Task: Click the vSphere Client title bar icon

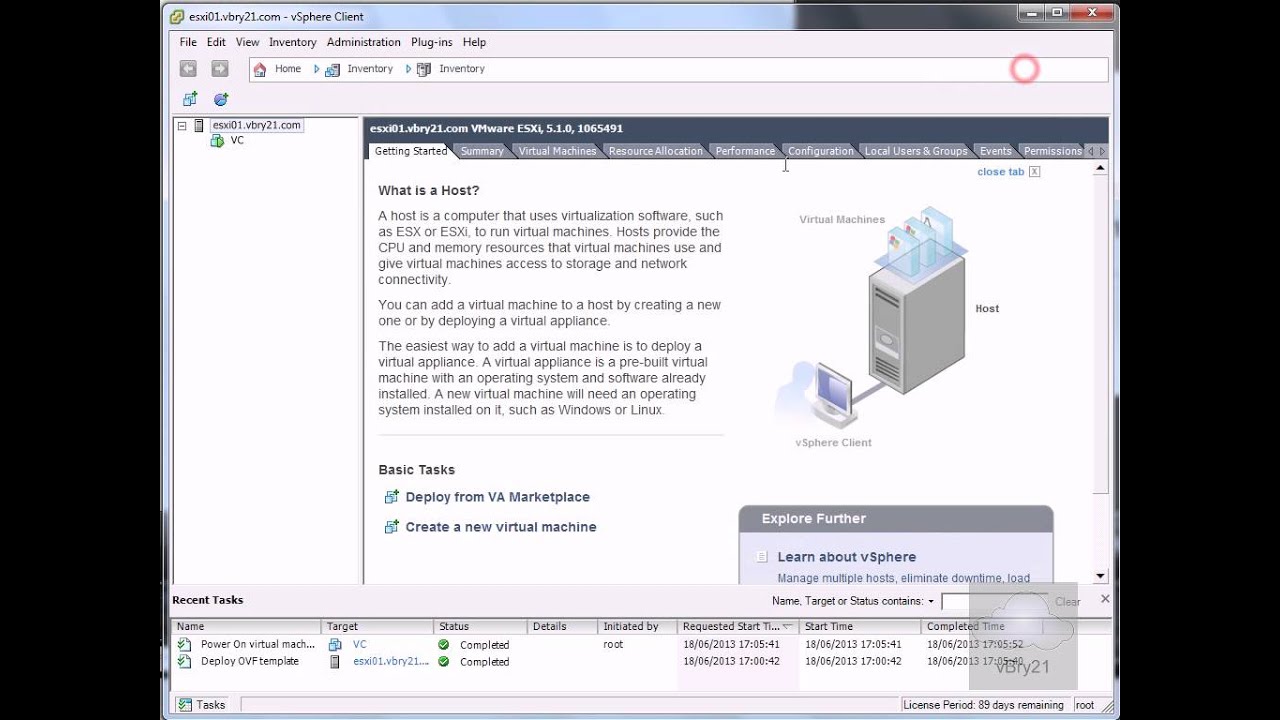Action: [x=177, y=16]
